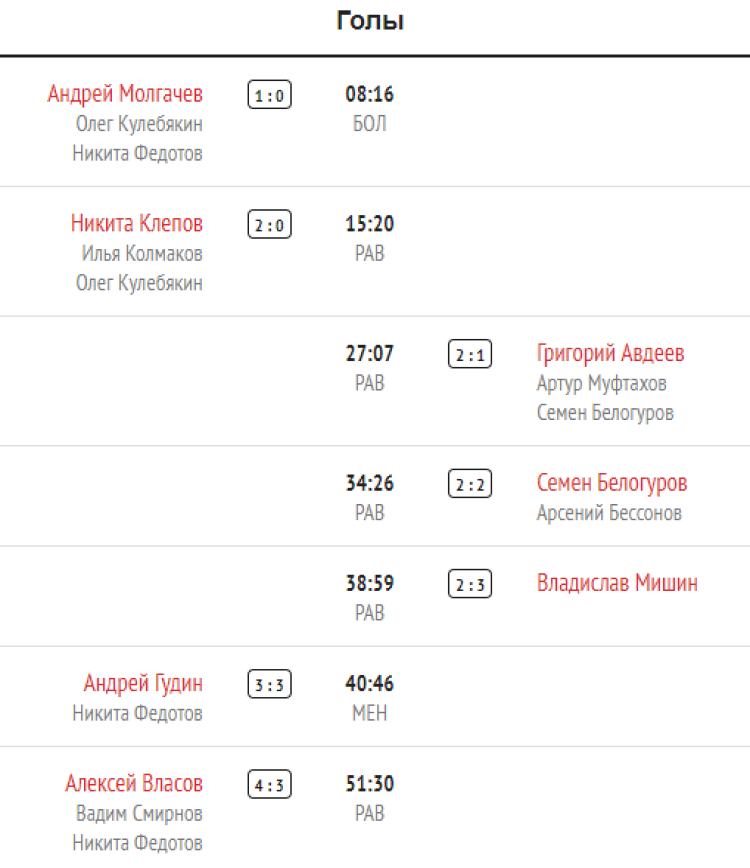This screenshot has height=868, width=750.
Task: Open scorer Григорий Авдеев's profile
Action: (x=610, y=353)
